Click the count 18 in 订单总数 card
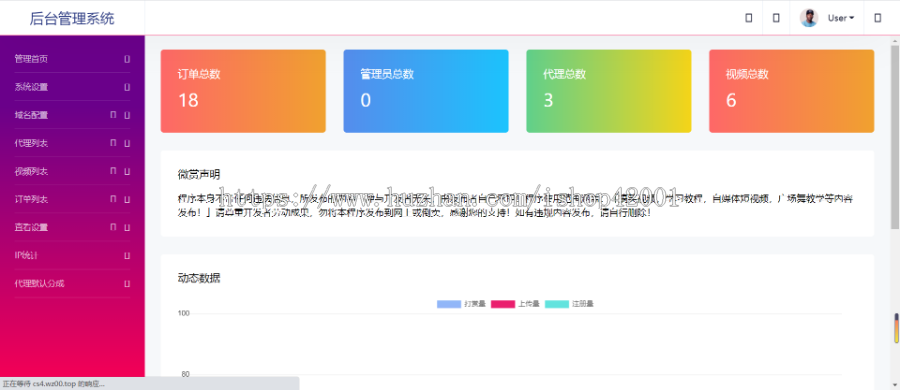The width and height of the screenshot is (900, 390). (x=188, y=101)
